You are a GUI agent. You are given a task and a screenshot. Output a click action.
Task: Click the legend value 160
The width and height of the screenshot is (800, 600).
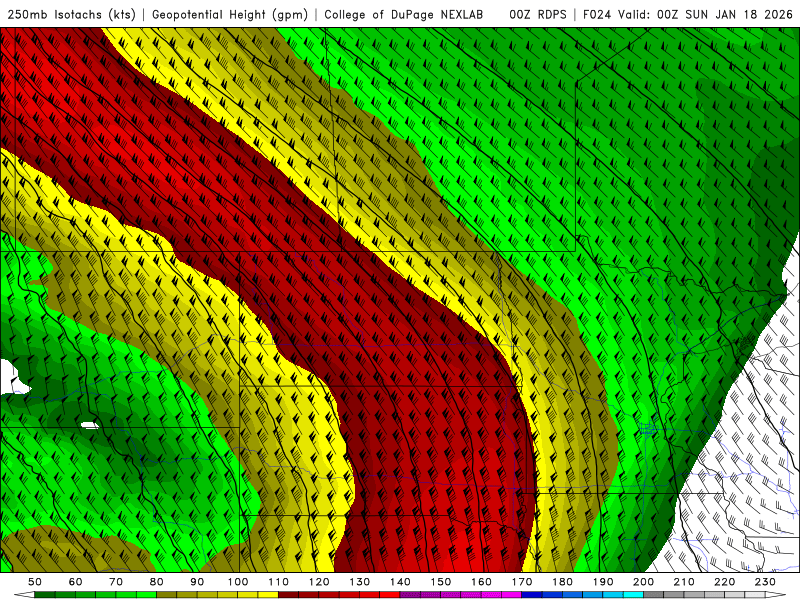[481, 582]
